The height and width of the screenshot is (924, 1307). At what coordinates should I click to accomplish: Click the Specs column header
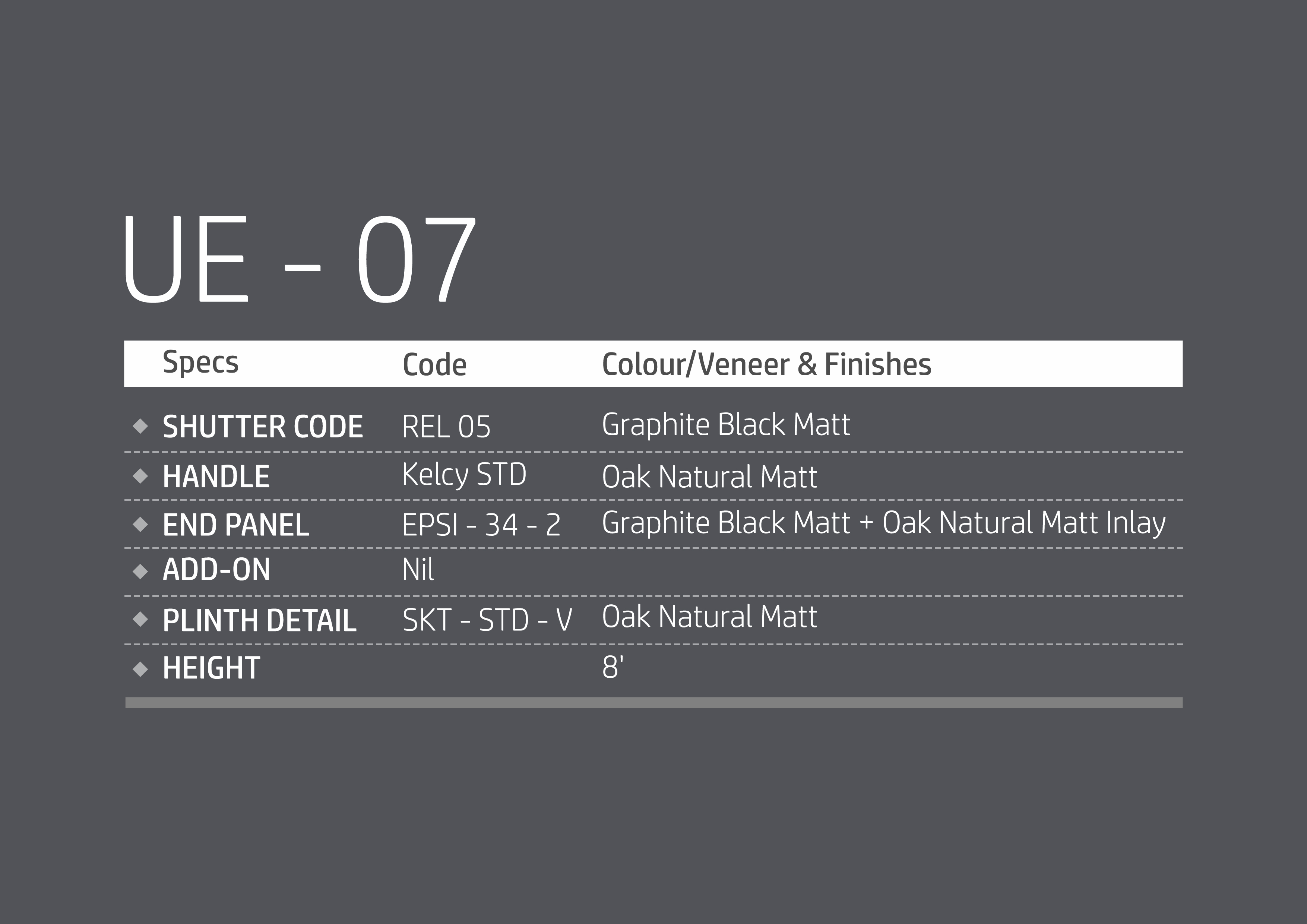(200, 363)
